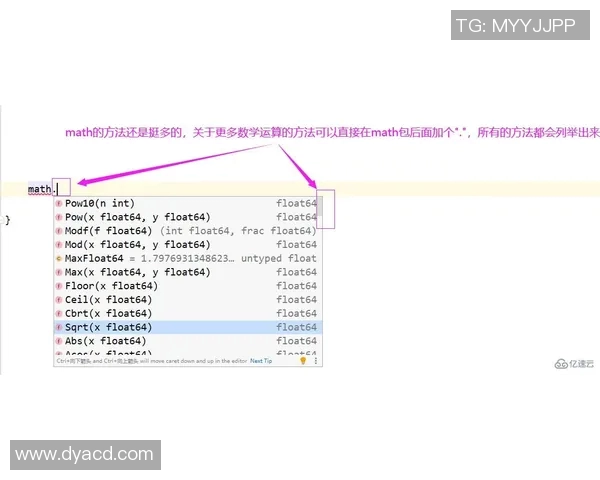The image size is (600, 480).
Task: Click the constant icon beside MaxFloat64
Action: (59, 258)
